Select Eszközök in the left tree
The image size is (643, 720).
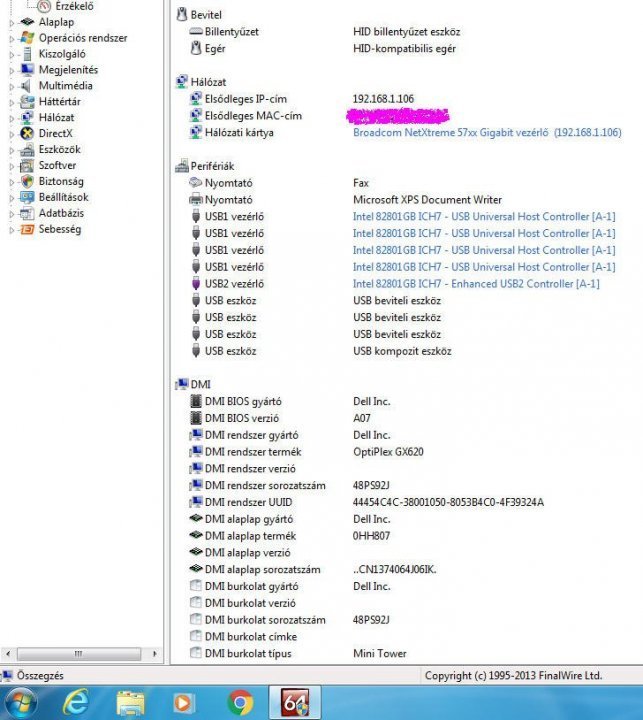pos(60,149)
